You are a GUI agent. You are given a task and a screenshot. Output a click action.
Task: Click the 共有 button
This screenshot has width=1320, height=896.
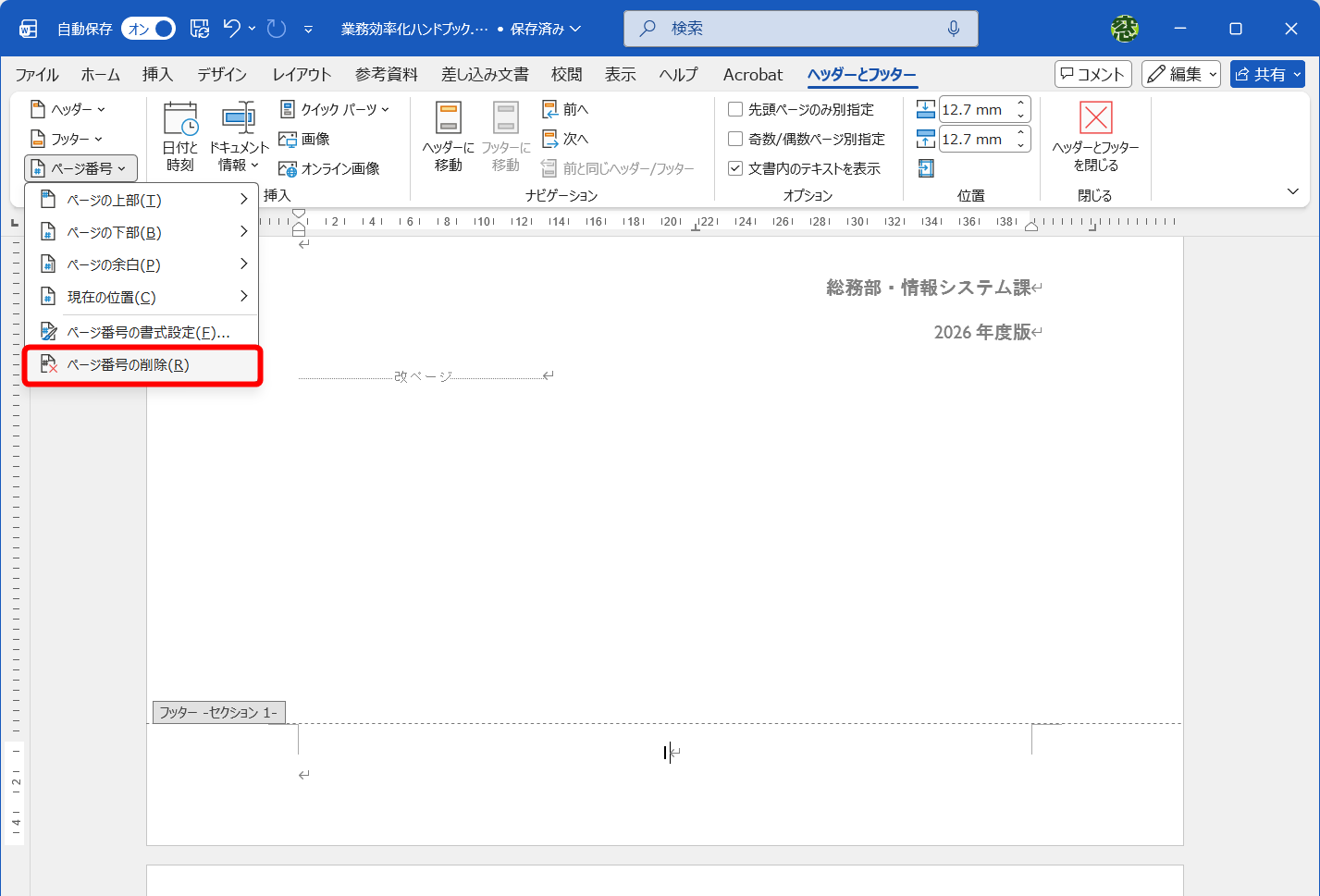[x=1266, y=74]
